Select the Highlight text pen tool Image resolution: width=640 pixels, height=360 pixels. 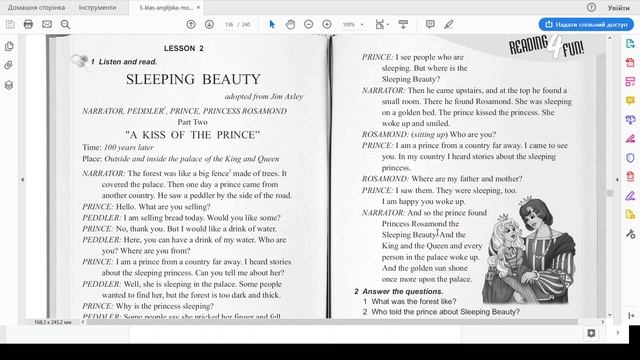449,24
